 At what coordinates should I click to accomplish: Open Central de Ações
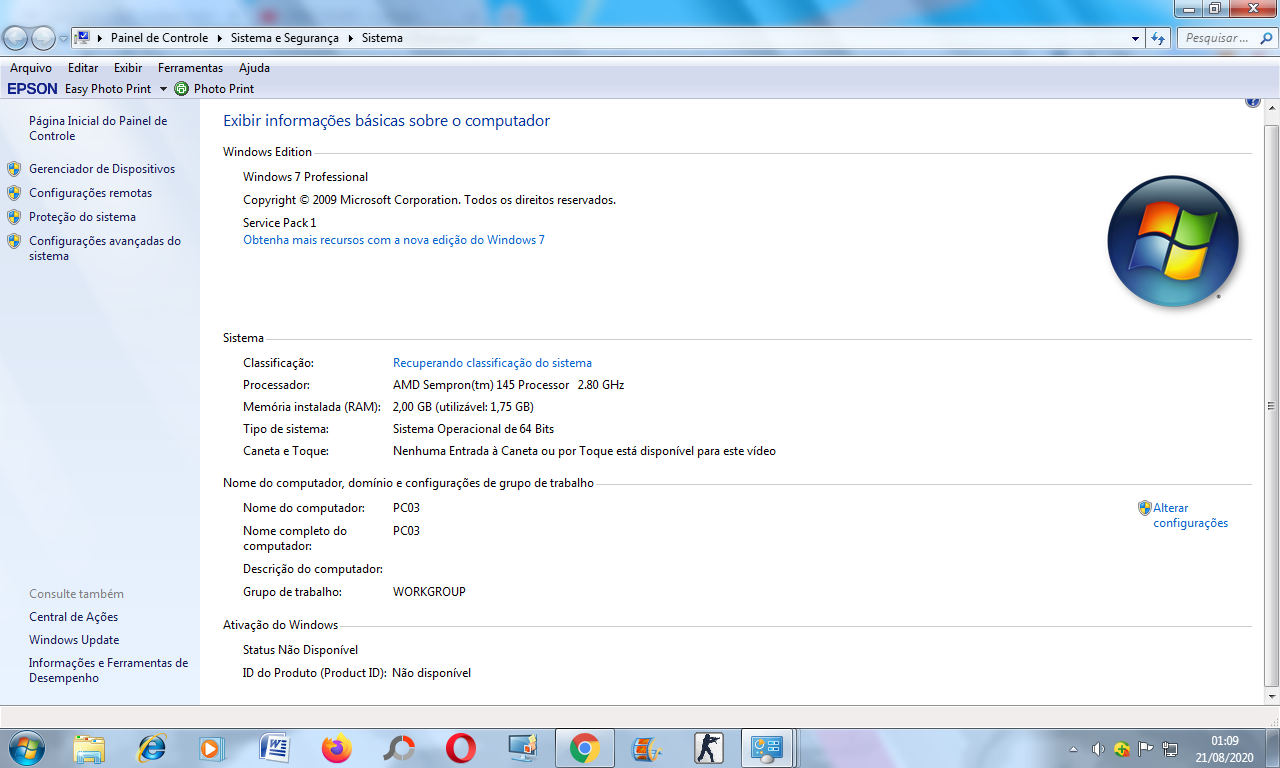click(73, 617)
